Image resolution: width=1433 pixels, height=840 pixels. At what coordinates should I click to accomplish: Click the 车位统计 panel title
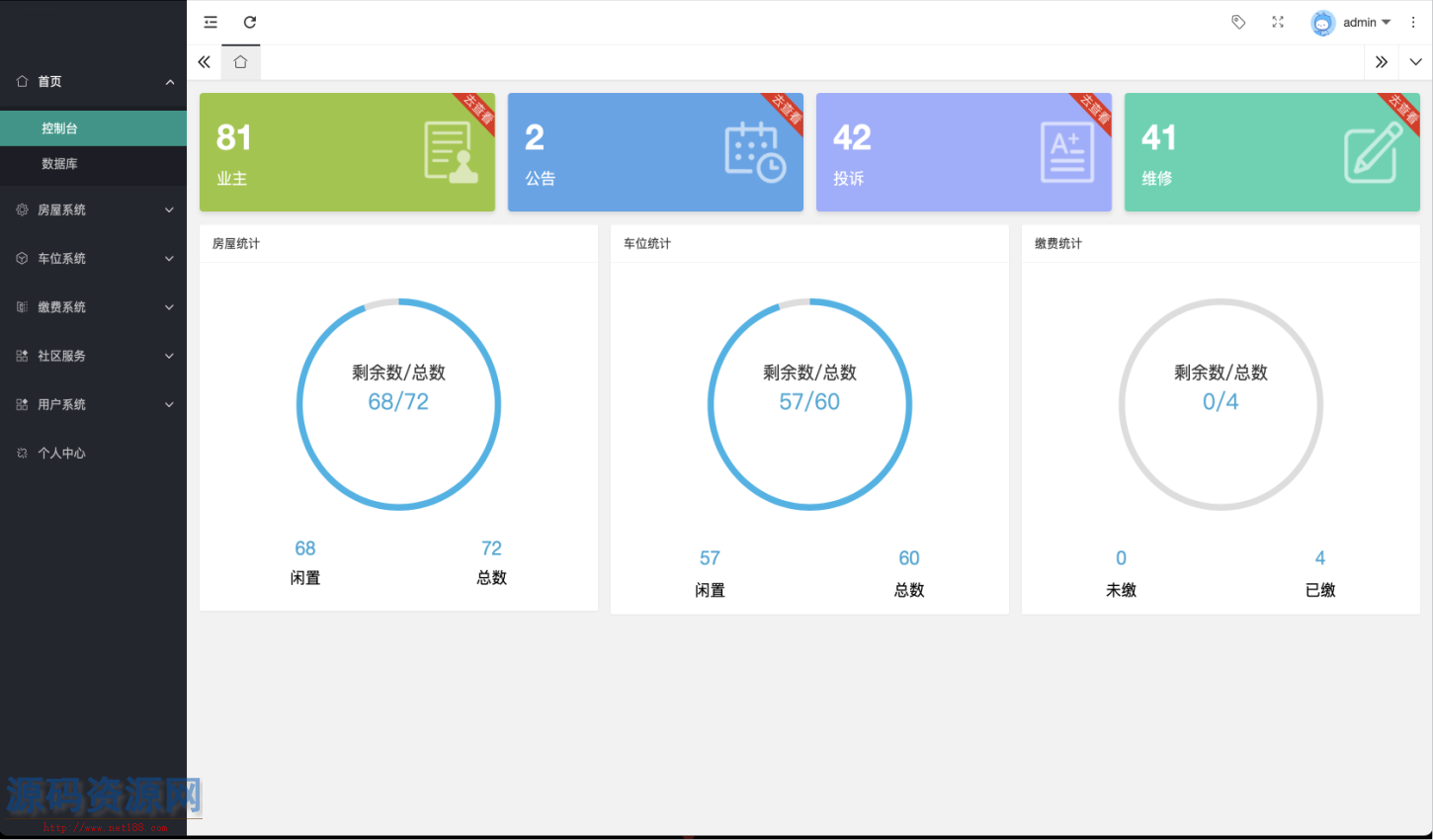click(x=647, y=243)
